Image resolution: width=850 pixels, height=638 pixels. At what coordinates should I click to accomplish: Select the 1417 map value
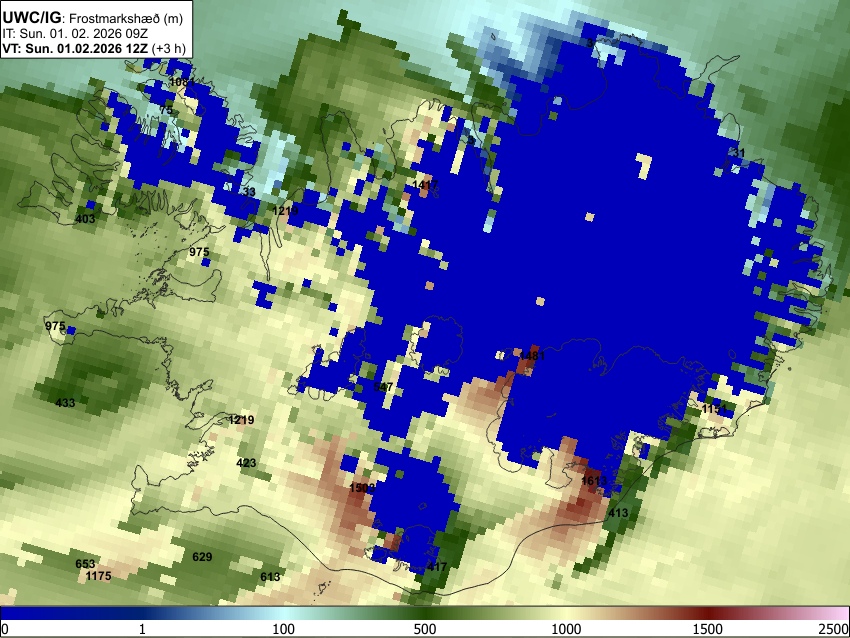click(424, 185)
